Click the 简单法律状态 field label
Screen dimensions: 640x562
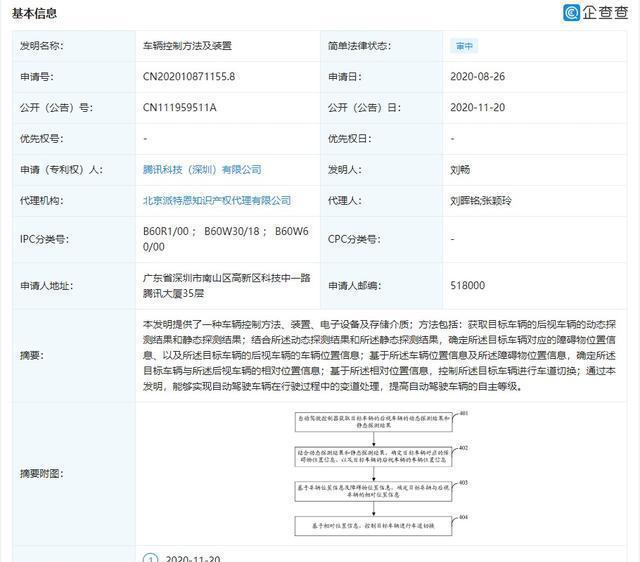[359, 46]
